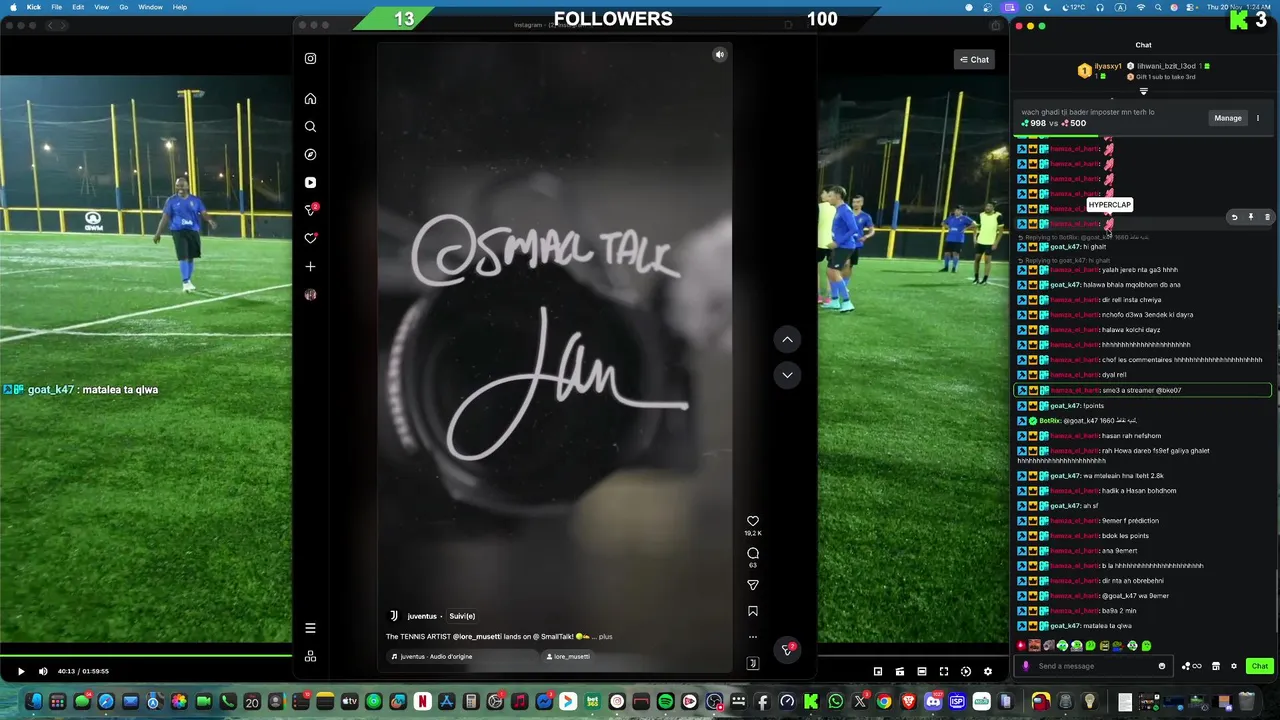
Task: Click Manage on the prediction banner
Action: click(x=1228, y=118)
